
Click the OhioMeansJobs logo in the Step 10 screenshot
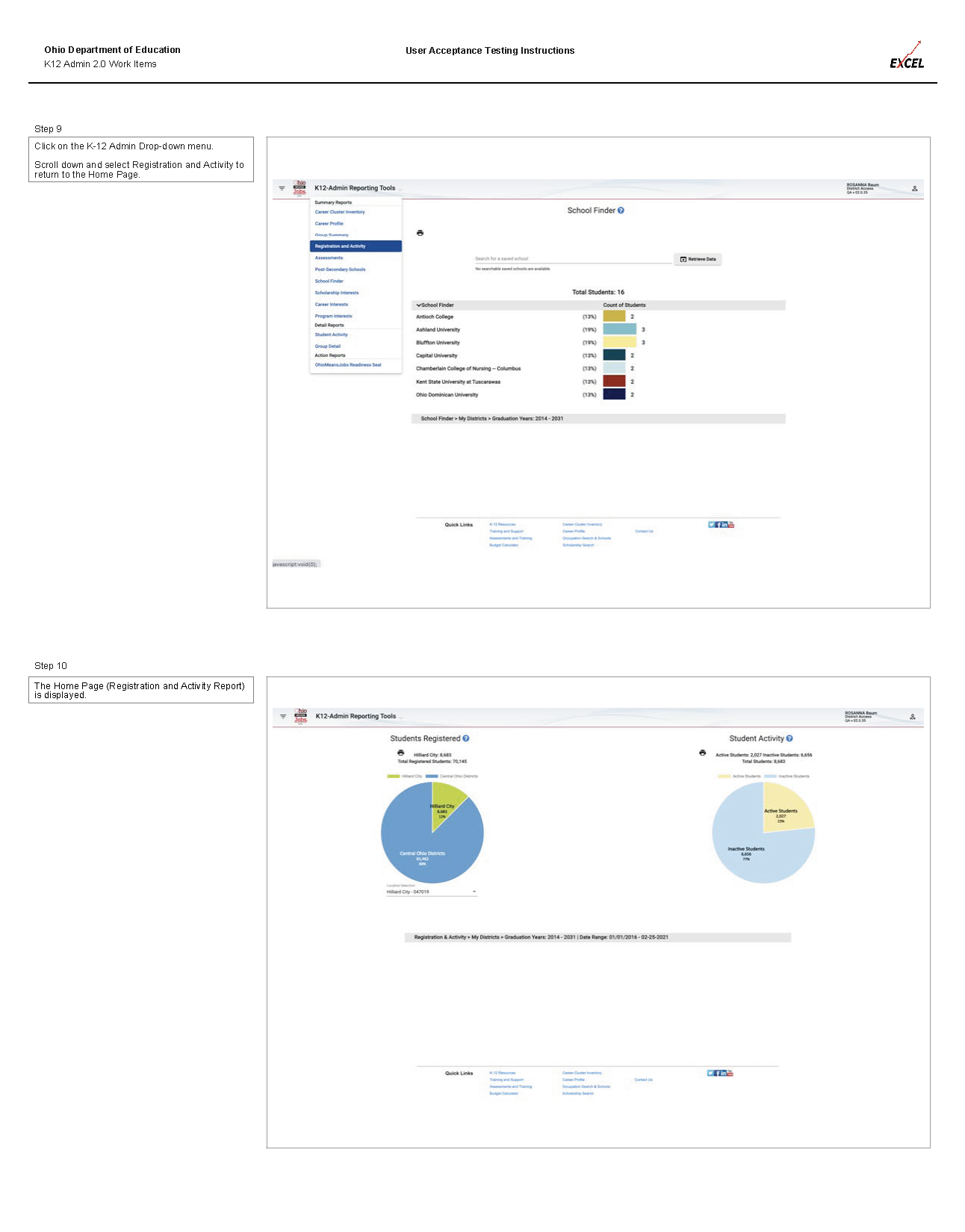pos(300,716)
